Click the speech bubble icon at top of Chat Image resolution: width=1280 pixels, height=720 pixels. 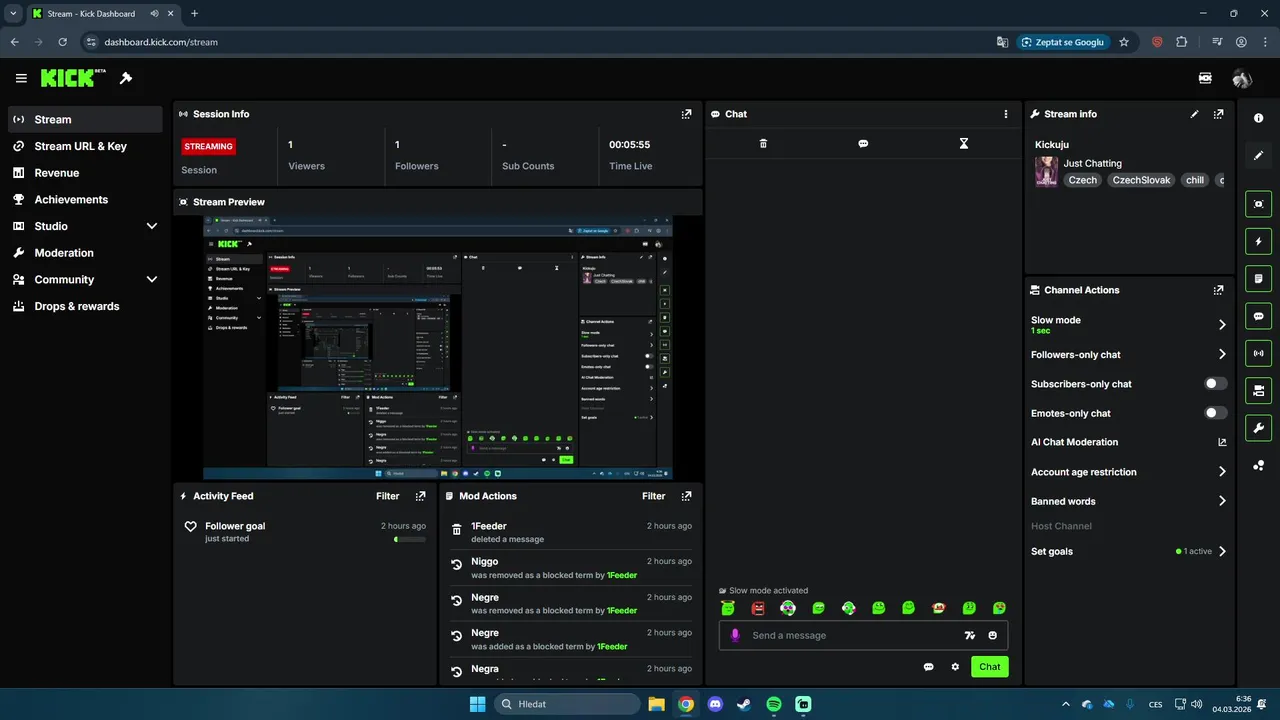(863, 143)
